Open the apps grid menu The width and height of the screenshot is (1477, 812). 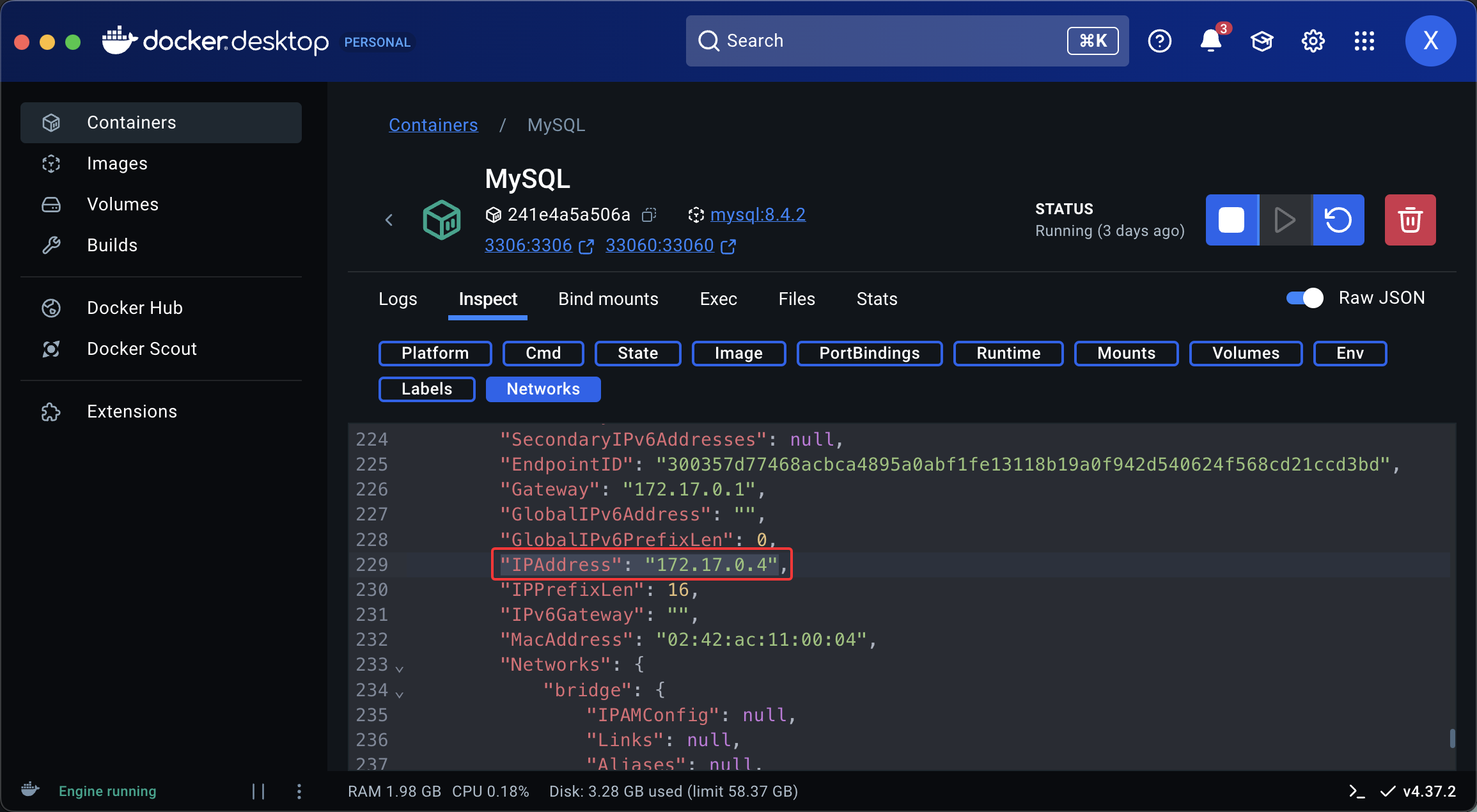(x=1364, y=41)
